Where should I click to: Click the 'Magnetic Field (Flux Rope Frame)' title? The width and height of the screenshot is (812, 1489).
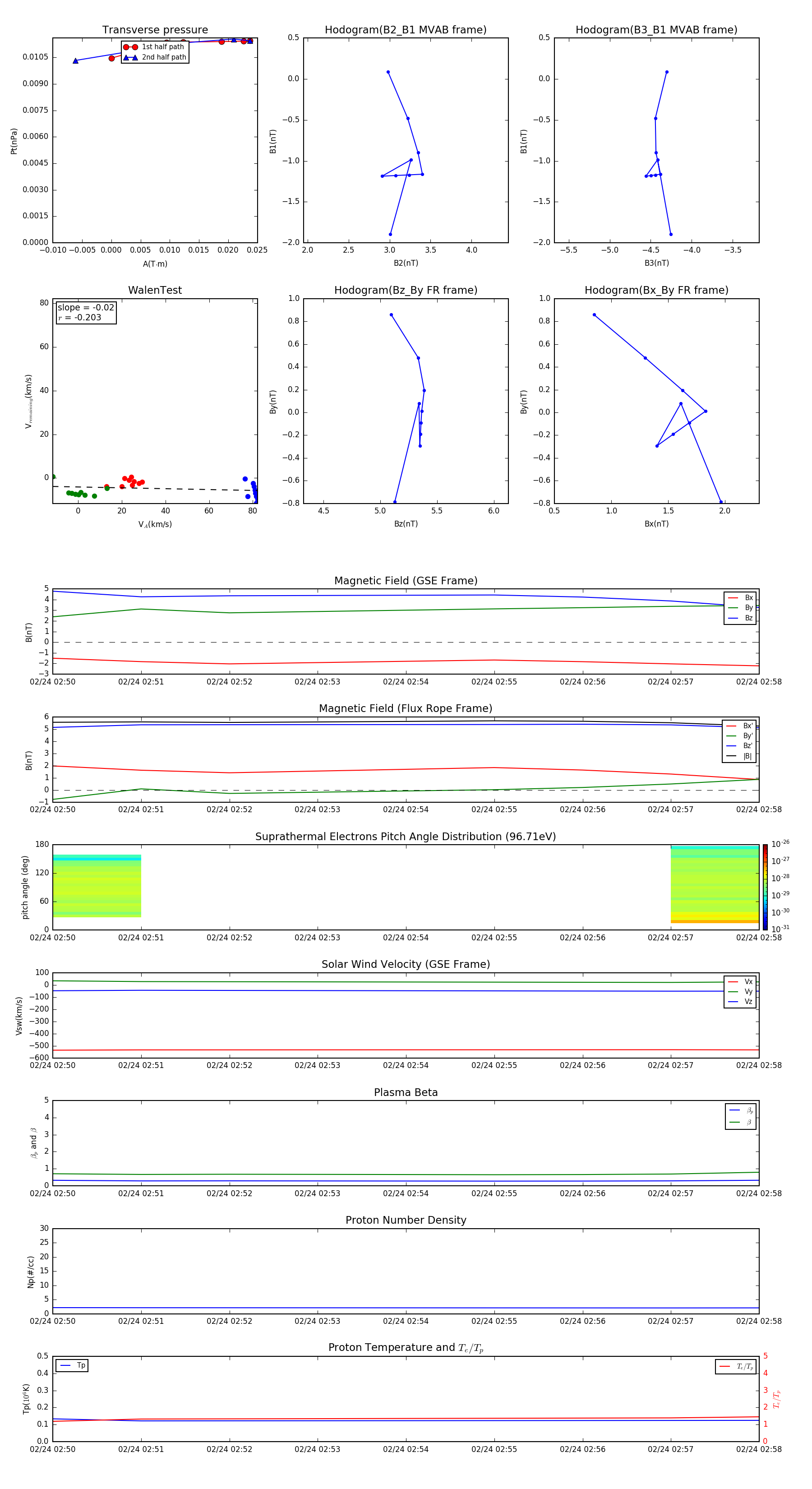click(x=406, y=709)
